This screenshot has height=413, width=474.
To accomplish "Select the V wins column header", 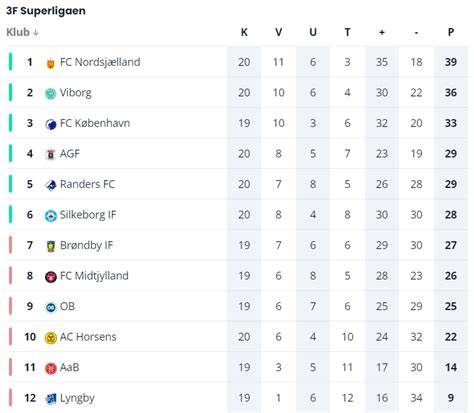I will click(x=278, y=32).
